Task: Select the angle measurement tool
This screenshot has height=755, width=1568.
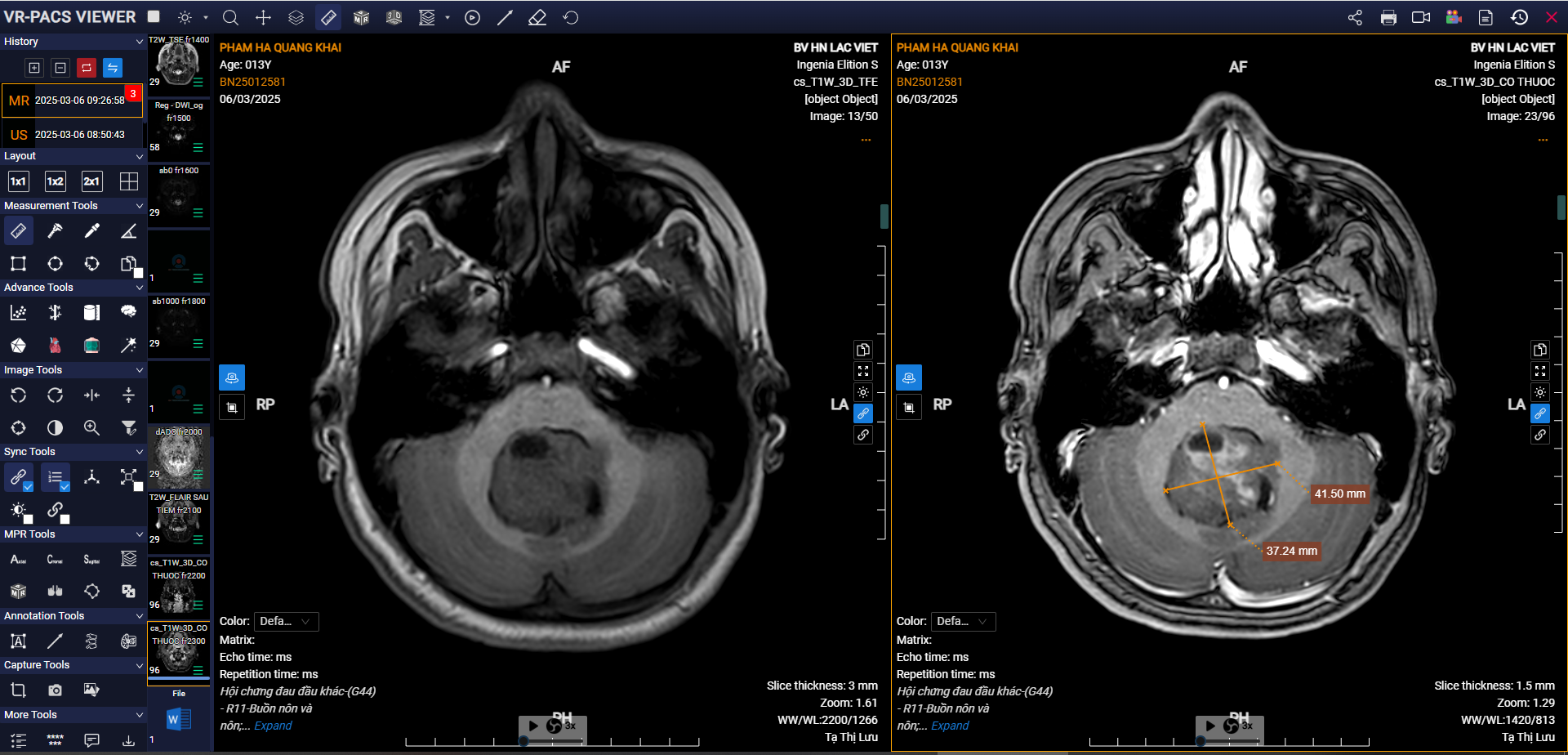Action: pos(128,231)
